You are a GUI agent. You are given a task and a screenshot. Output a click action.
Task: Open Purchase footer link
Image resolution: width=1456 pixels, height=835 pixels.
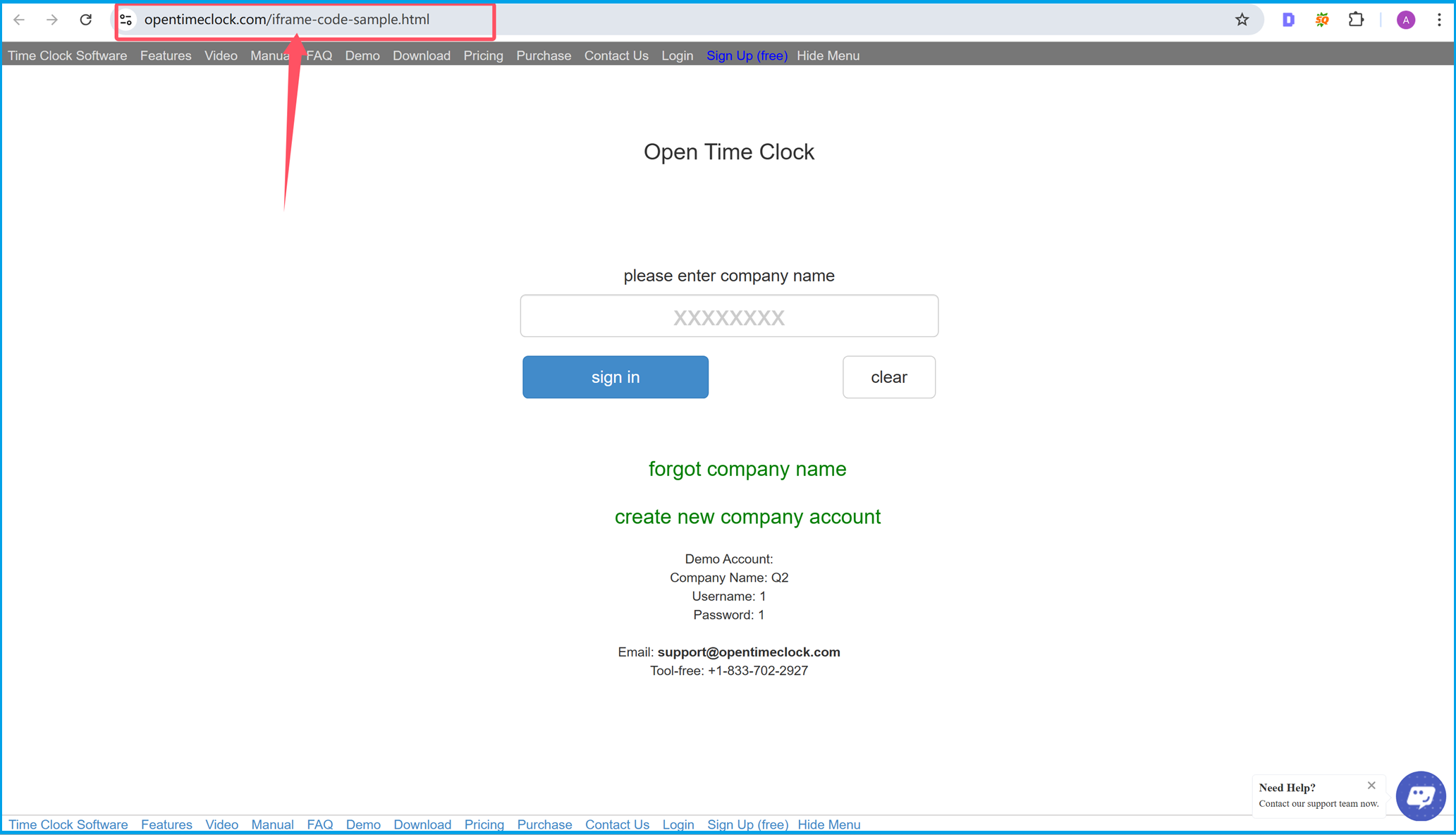coord(545,824)
